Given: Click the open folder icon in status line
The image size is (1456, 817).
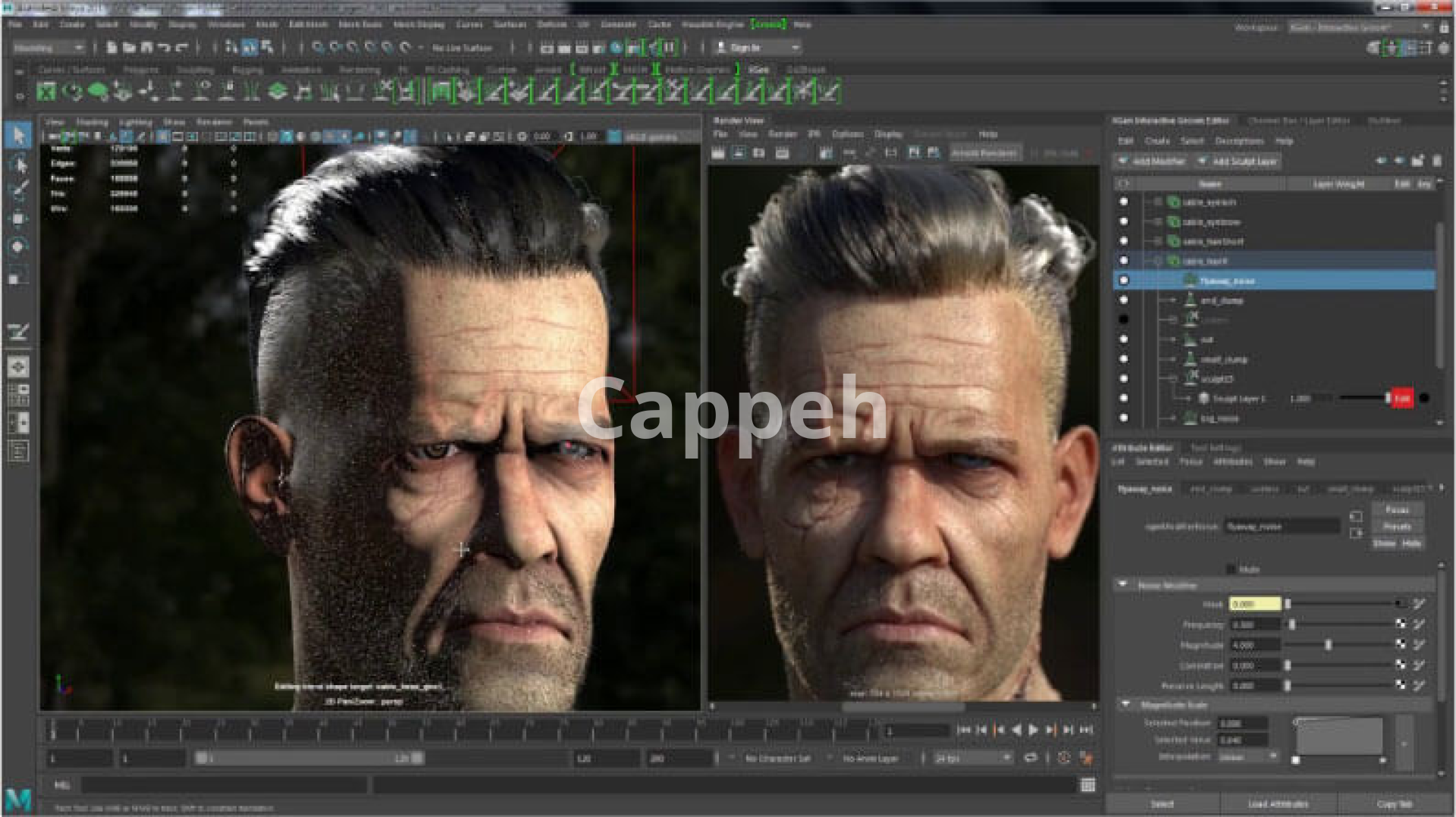Looking at the screenshot, I should pyautogui.click(x=129, y=48).
